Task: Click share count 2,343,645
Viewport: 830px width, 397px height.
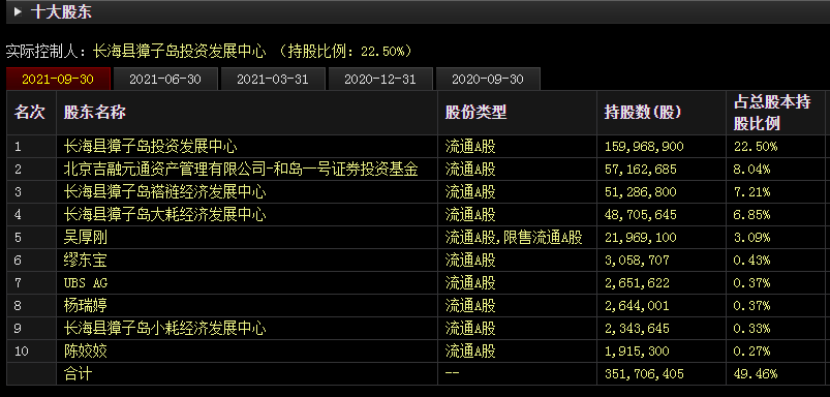Action: 637,329
